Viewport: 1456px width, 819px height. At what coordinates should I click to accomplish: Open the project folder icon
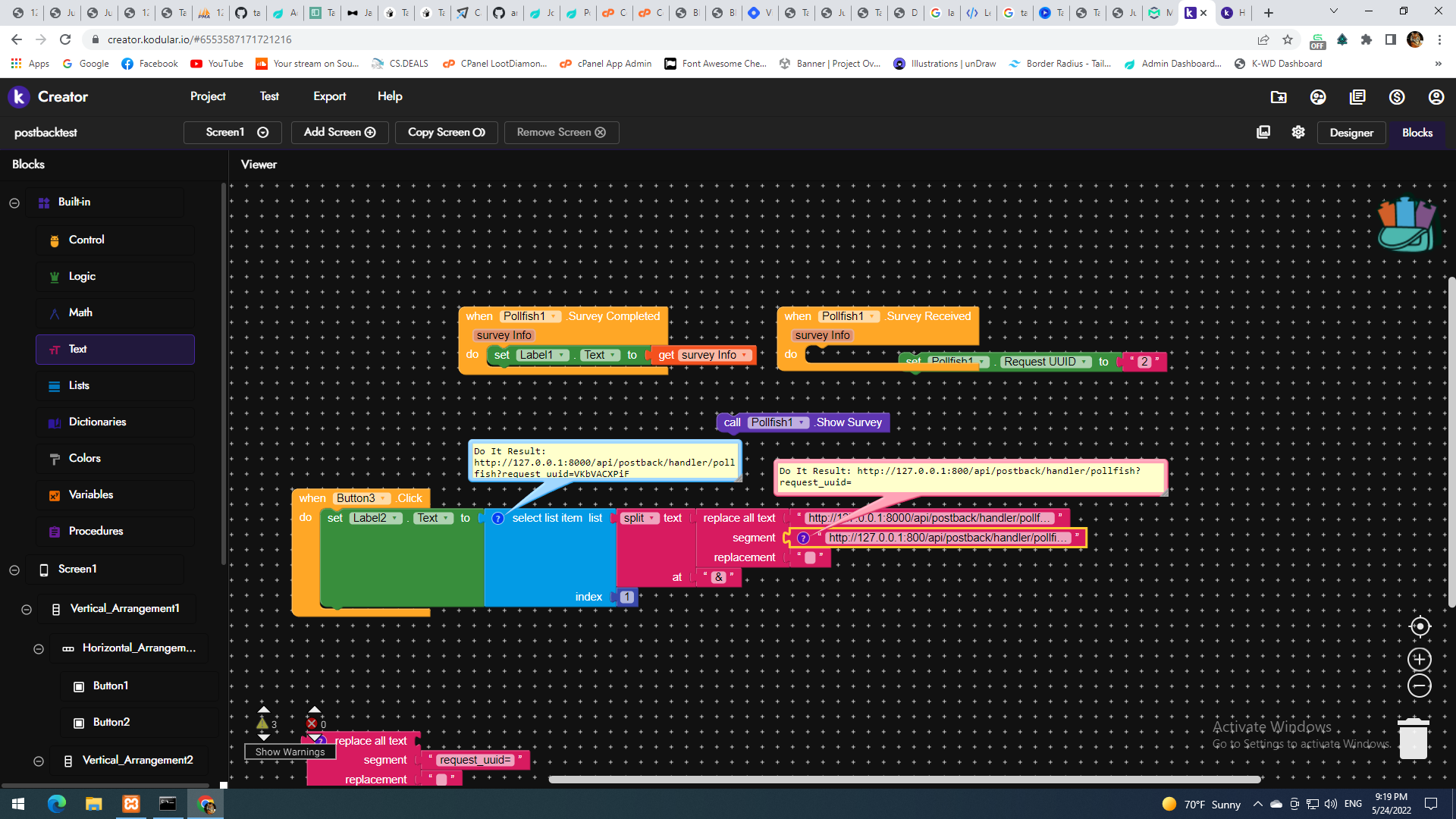(1279, 97)
